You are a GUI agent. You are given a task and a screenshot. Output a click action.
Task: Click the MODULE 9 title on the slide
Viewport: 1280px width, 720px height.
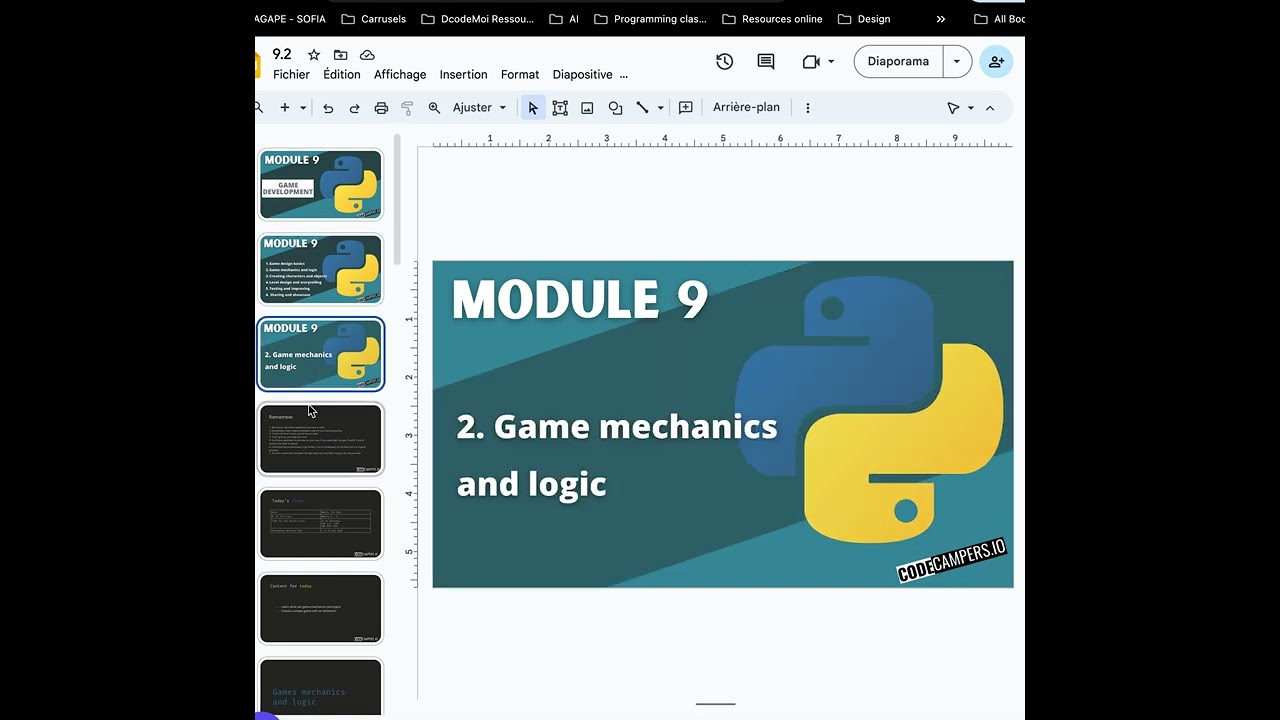click(580, 300)
